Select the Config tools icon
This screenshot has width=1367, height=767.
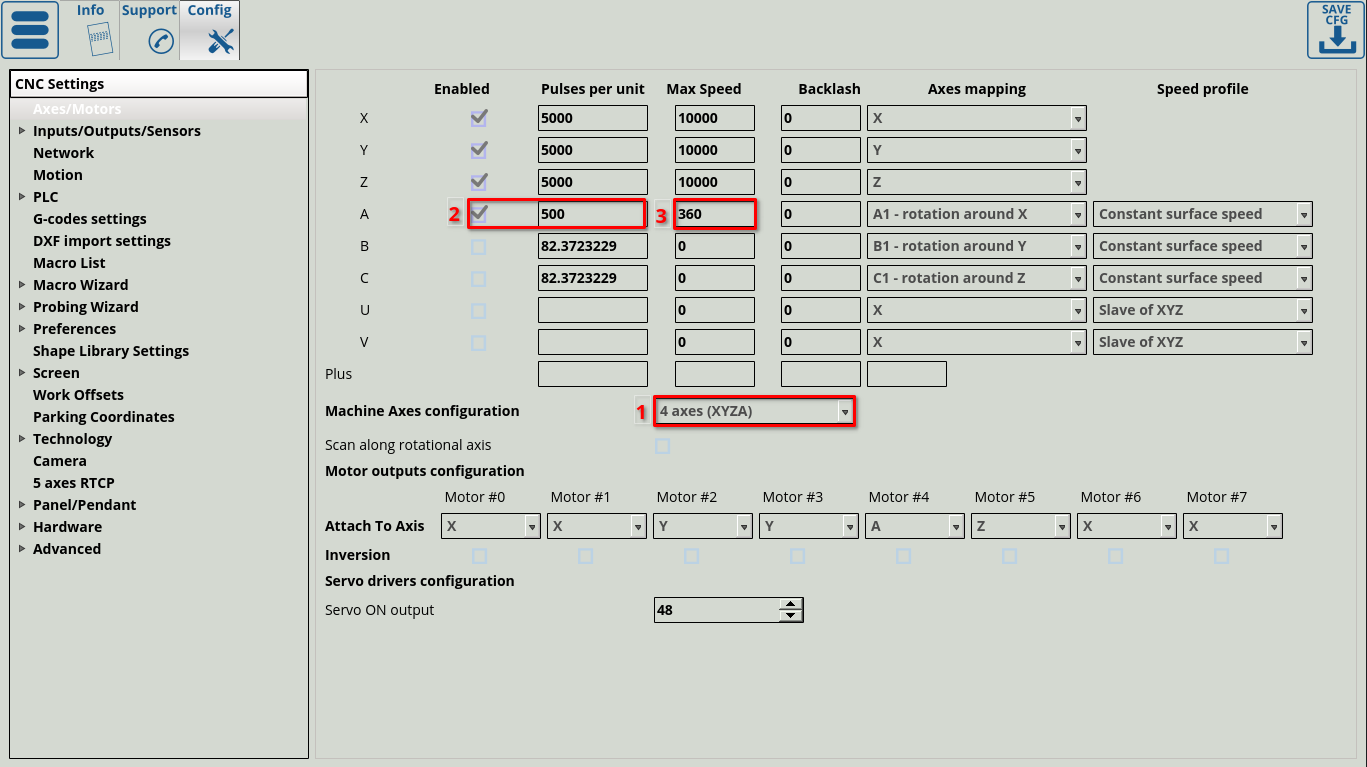[x=220, y=41]
